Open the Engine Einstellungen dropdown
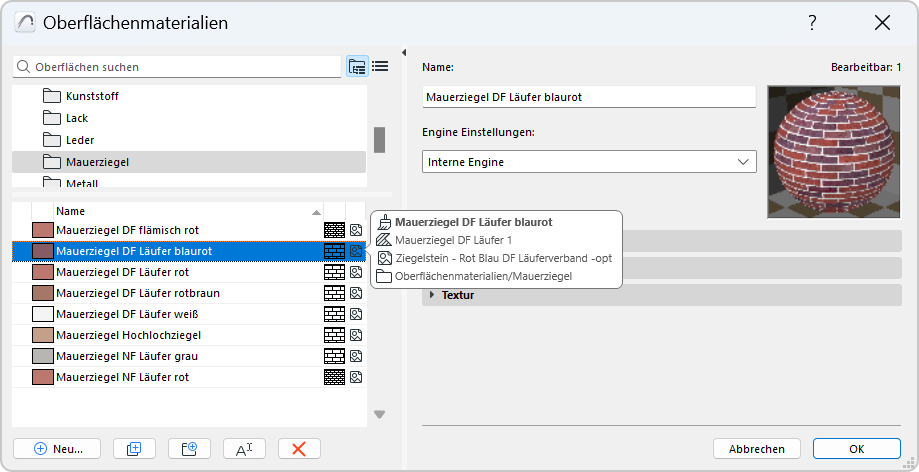919x472 pixels. [589, 161]
